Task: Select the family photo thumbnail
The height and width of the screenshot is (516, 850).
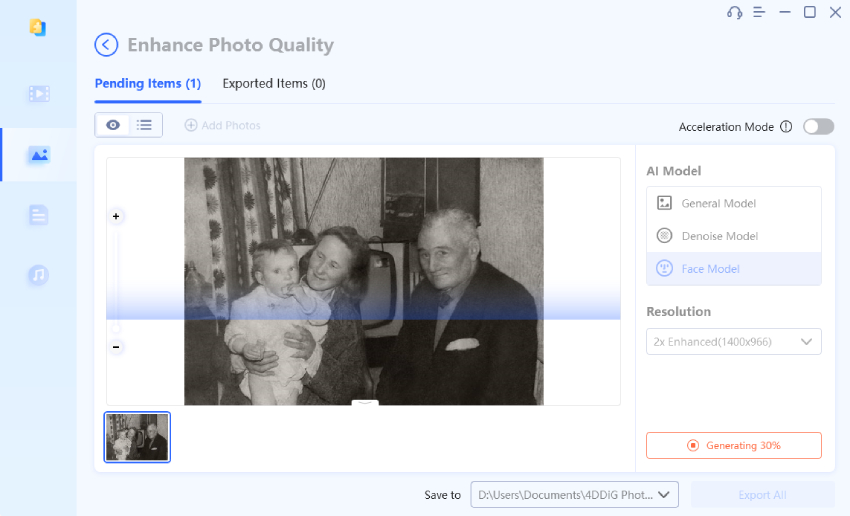Action: (137, 437)
